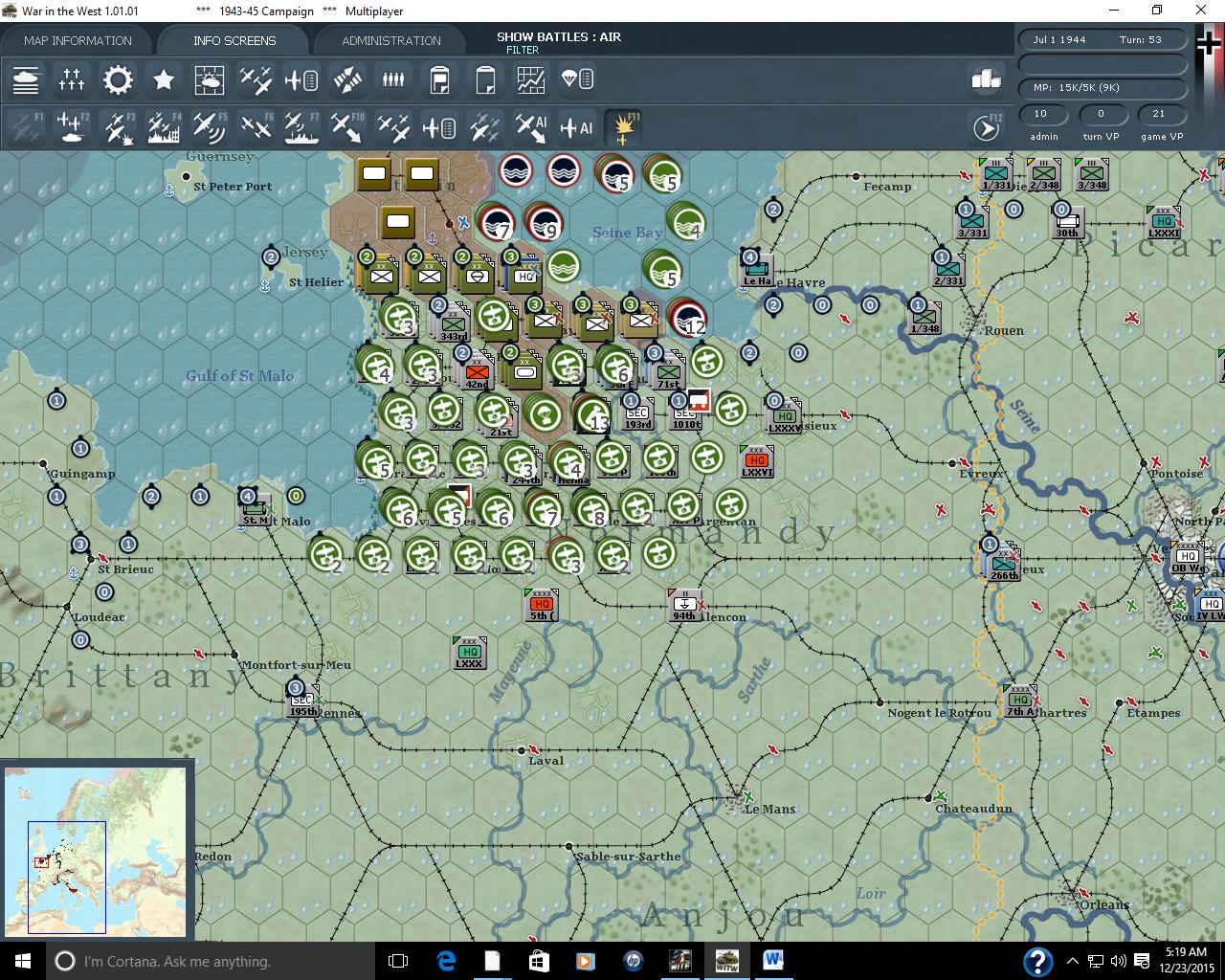Select the 7th Army HQ near Chartres
The width and height of the screenshot is (1225, 980).
pos(1020,701)
